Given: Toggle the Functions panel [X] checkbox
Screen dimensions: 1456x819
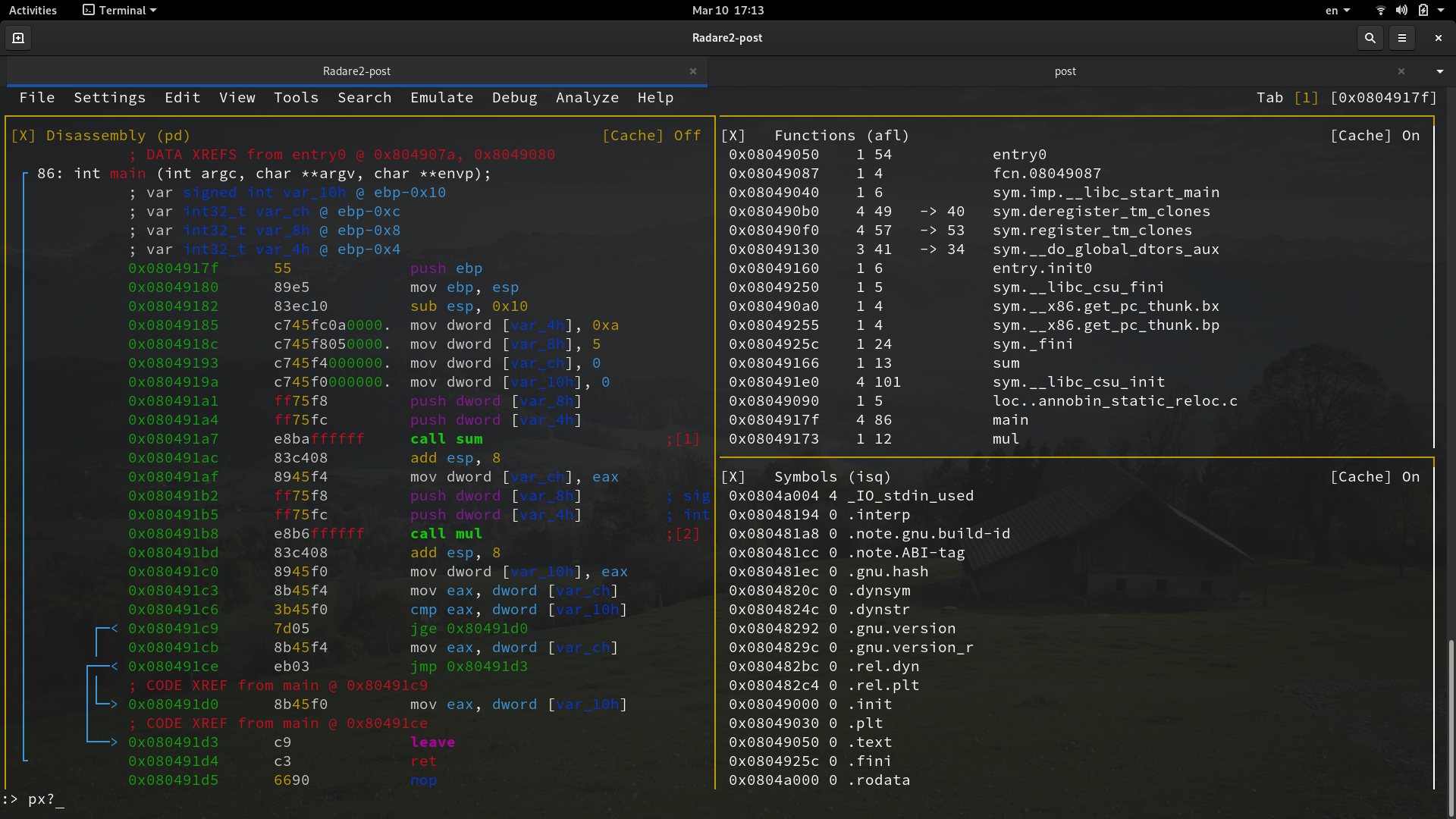Looking at the screenshot, I should click(x=735, y=135).
